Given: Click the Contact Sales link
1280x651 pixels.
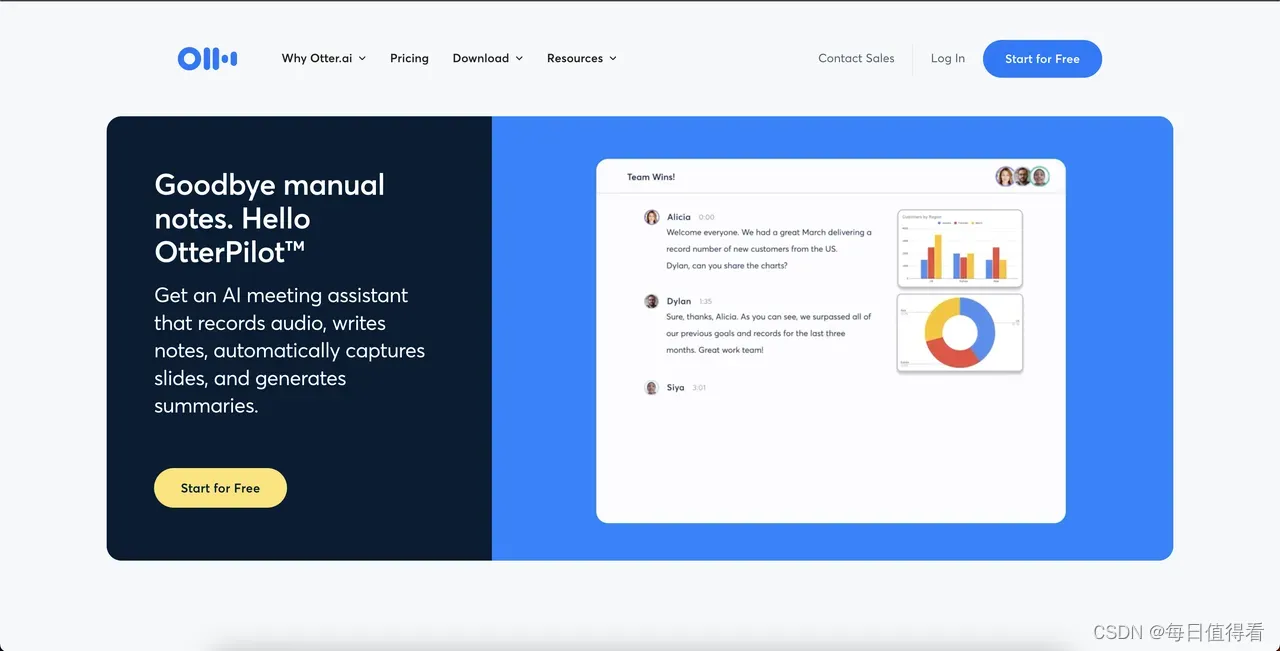Looking at the screenshot, I should click(x=856, y=58).
